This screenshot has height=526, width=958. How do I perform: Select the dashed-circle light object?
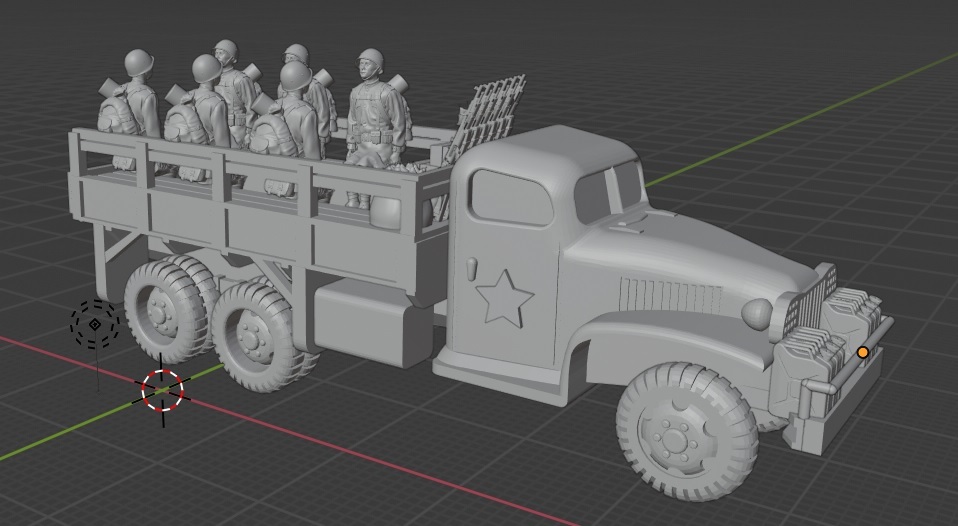click(95, 324)
